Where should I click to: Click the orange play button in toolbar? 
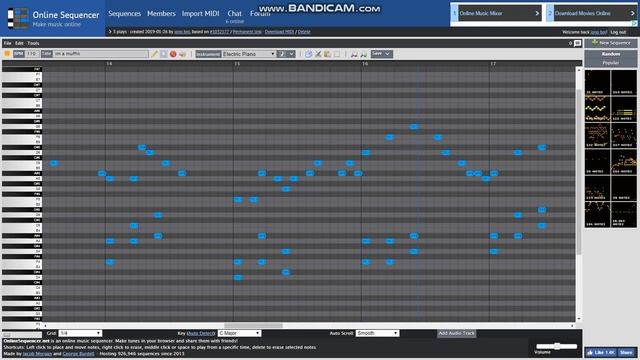click(x=7, y=53)
